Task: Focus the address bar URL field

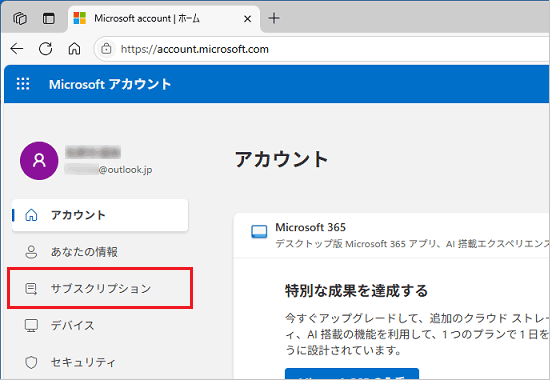Action: pos(321,49)
